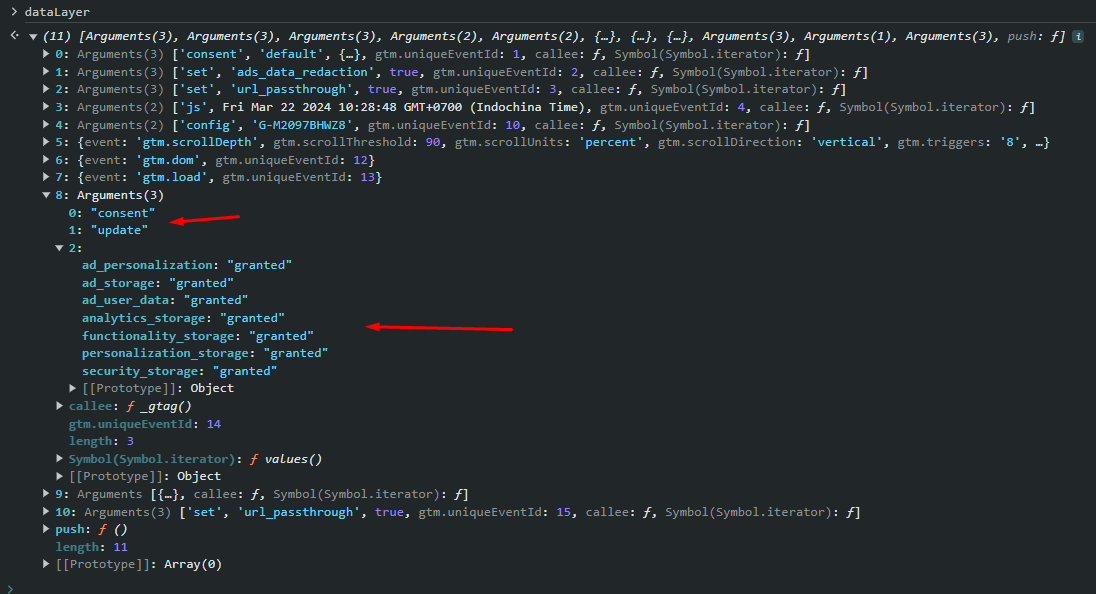Click the gtm.scrollThreshold value 90
This screenshot has width=1096, height=594.
(x=433, y=142)
